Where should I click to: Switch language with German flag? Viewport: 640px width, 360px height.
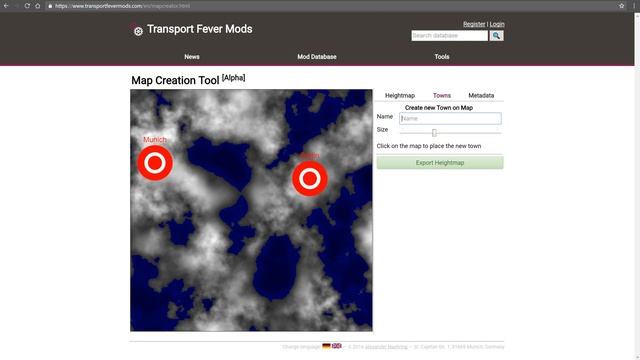pyautogui.click(x=326, y=346)
